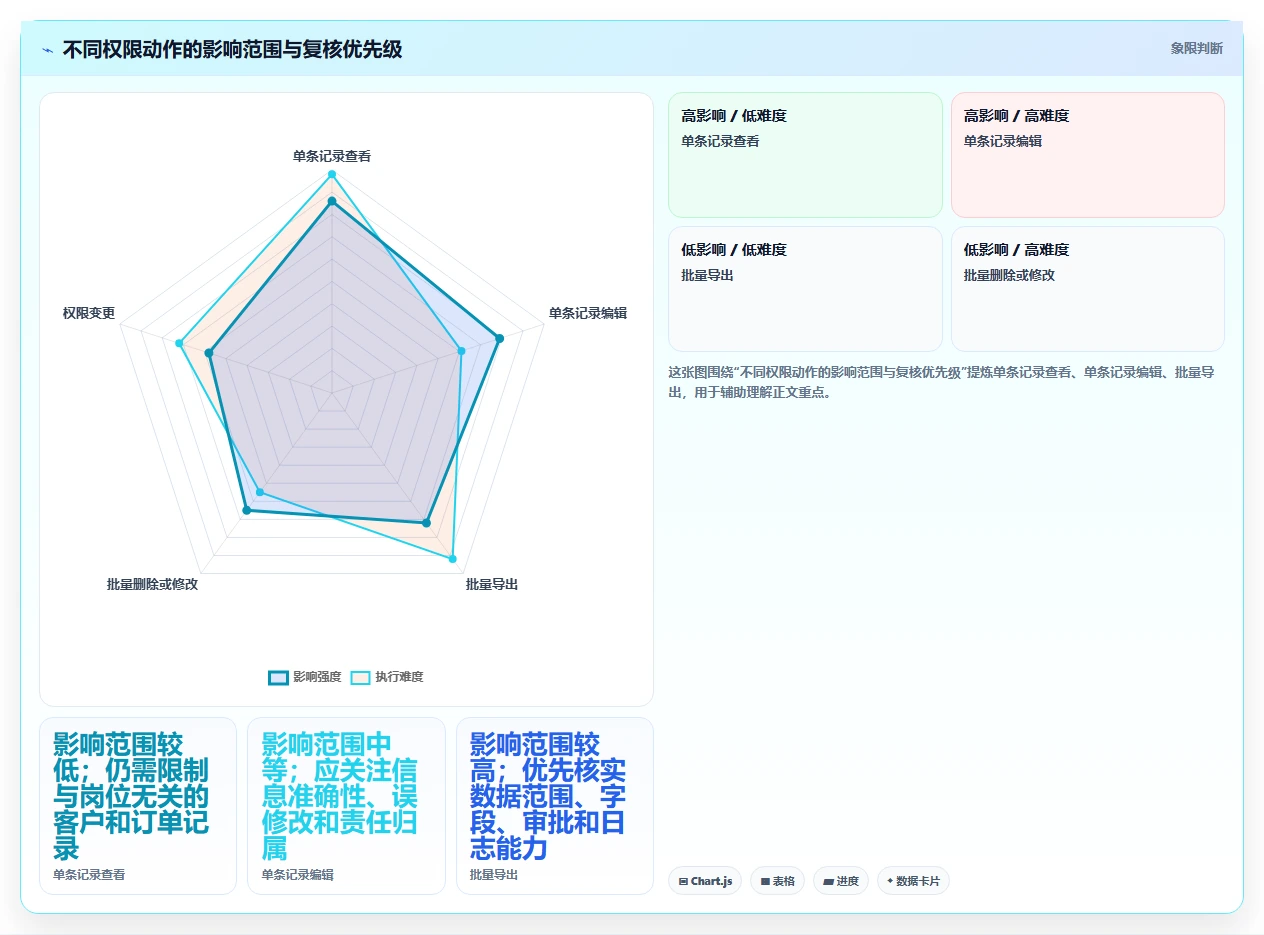1264x935 pixels.
Task: Click the 批量删除或修改 radar axis label
Action: click(152, 584)
